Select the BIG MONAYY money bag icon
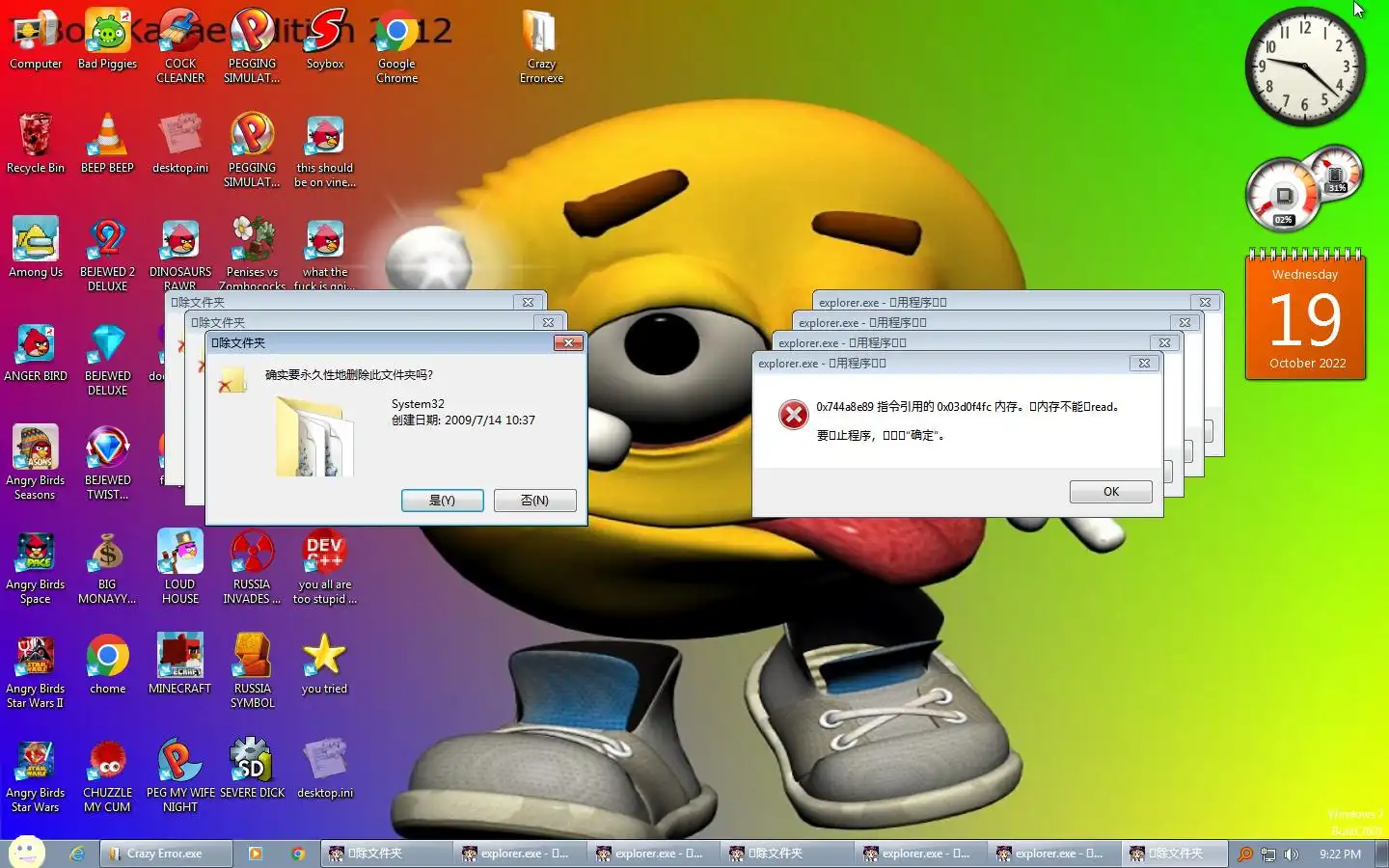1389x868 pixels. click(x=107, y=568)
